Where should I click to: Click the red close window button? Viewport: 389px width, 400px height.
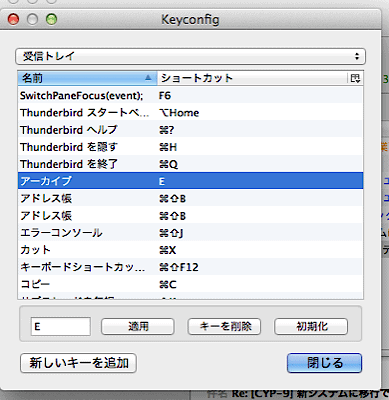[13, 19]
